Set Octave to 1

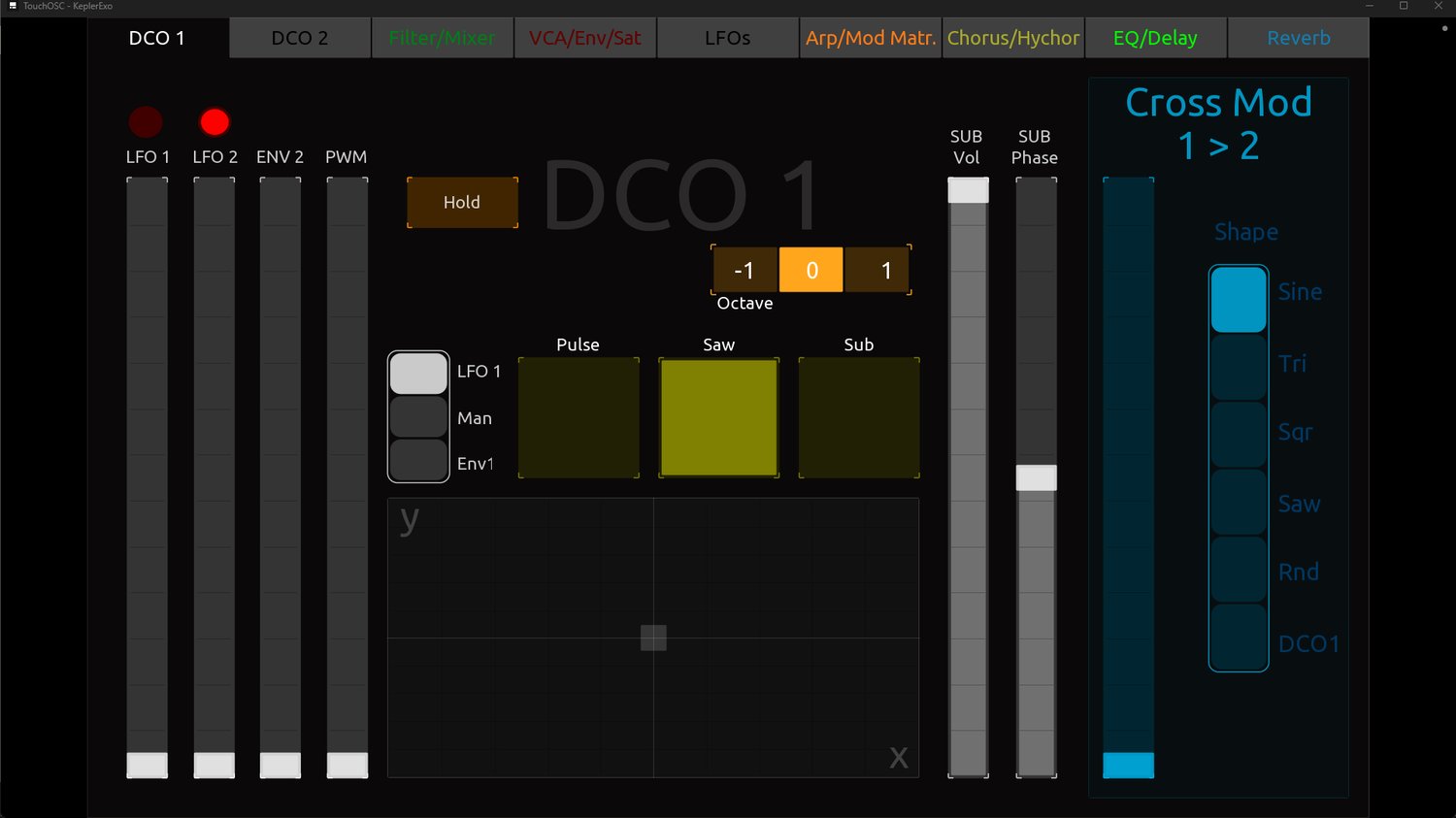877,270
